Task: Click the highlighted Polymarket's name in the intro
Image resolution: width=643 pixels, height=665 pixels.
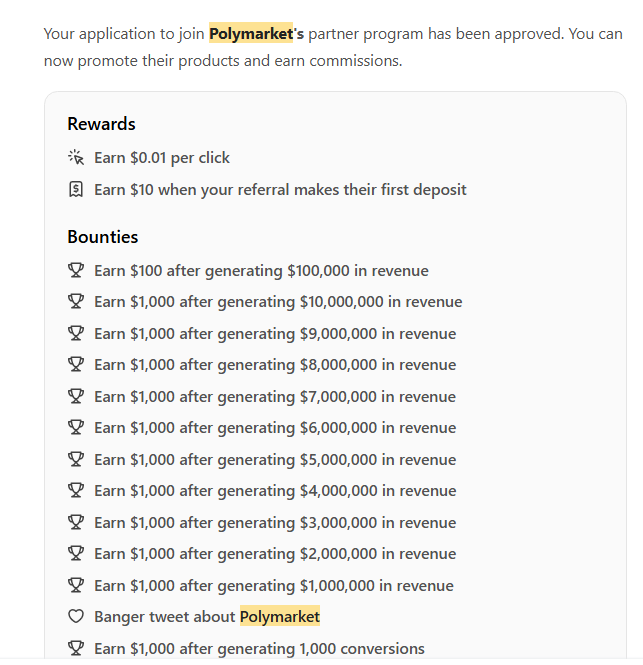Action: (256, 34)
